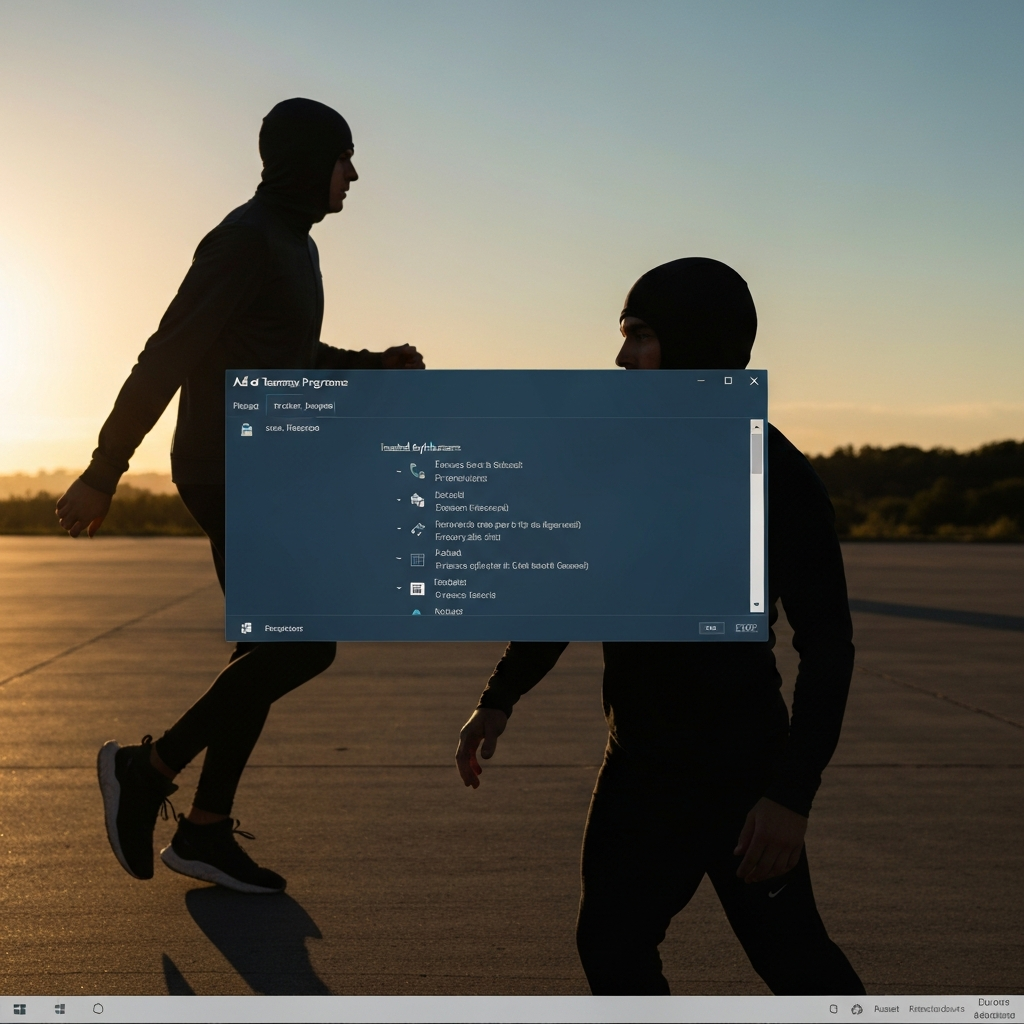Switch to the second tab in the dialog
The image size is (1024, 1024).
(304, 406)
